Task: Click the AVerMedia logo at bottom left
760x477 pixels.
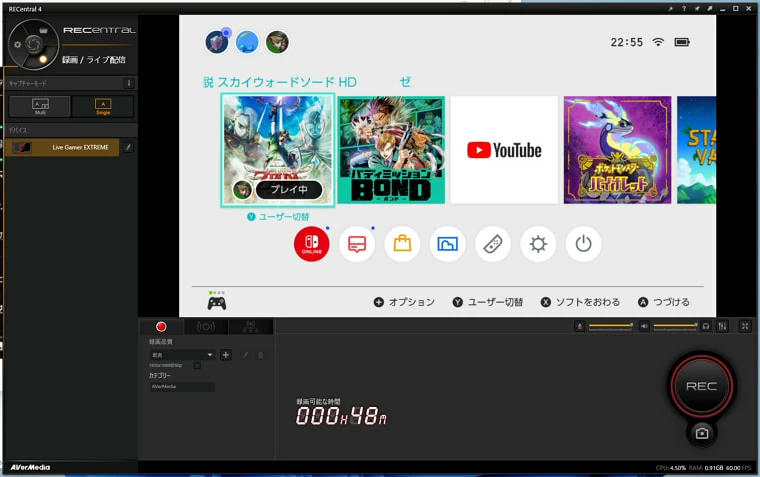Action: point(30,467)
